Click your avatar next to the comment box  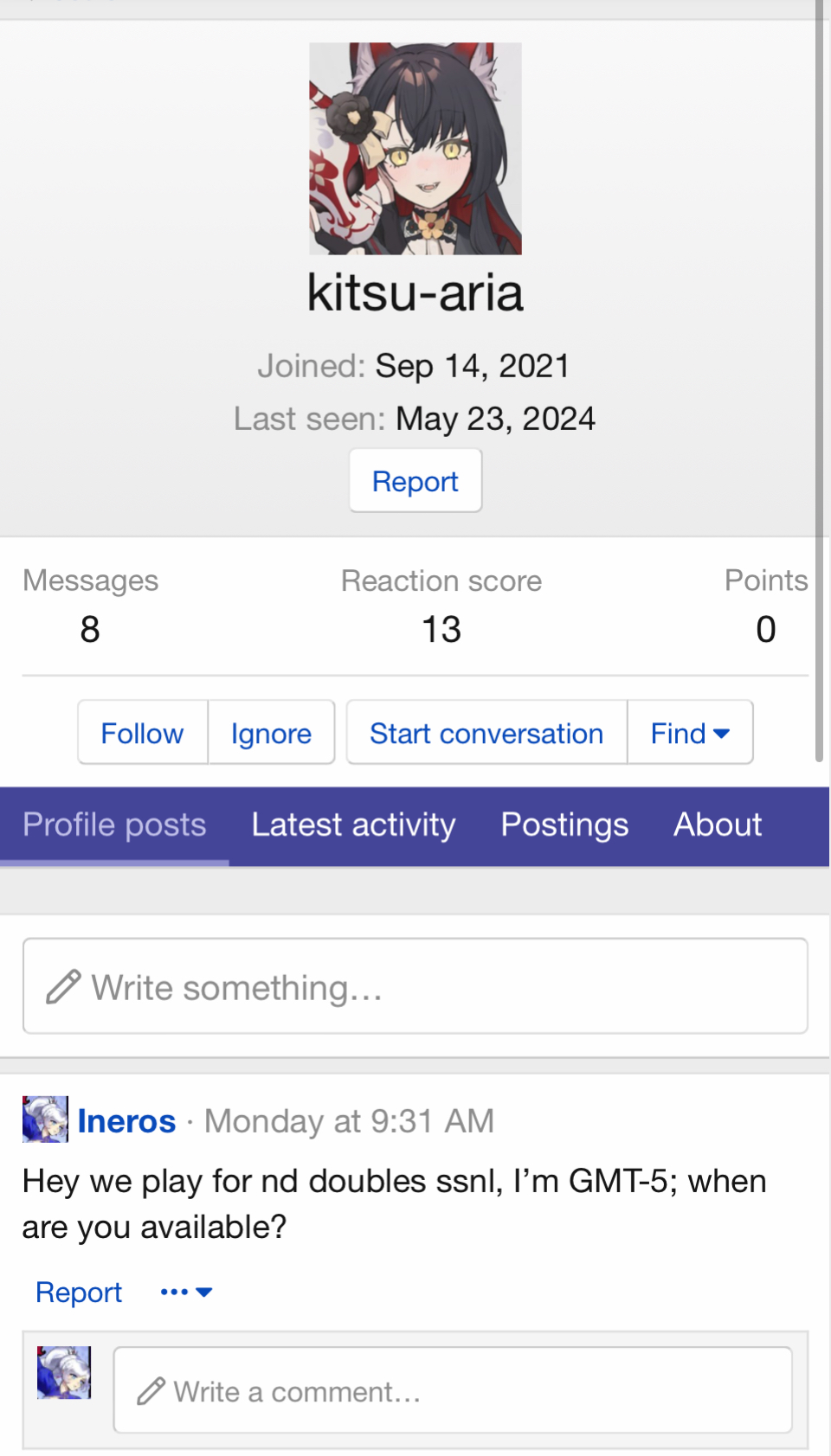point(64,1372)
